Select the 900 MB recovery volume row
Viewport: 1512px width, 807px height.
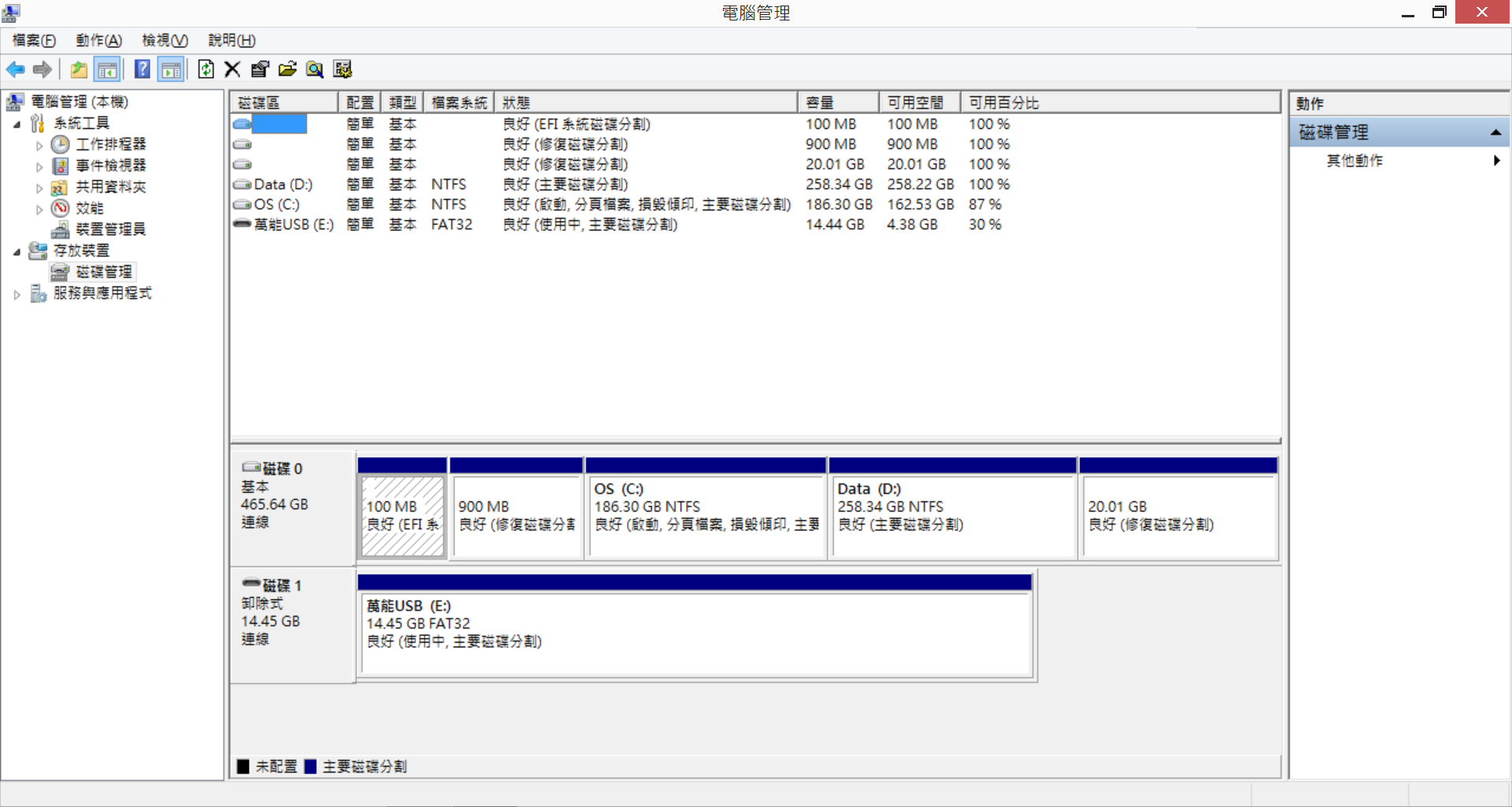(x=756, y=144)
